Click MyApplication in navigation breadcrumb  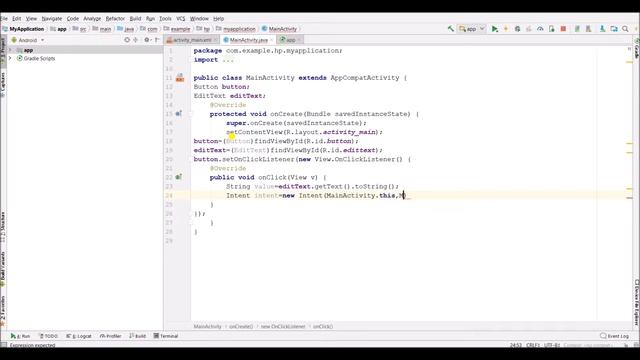click(x=23, y=29)
